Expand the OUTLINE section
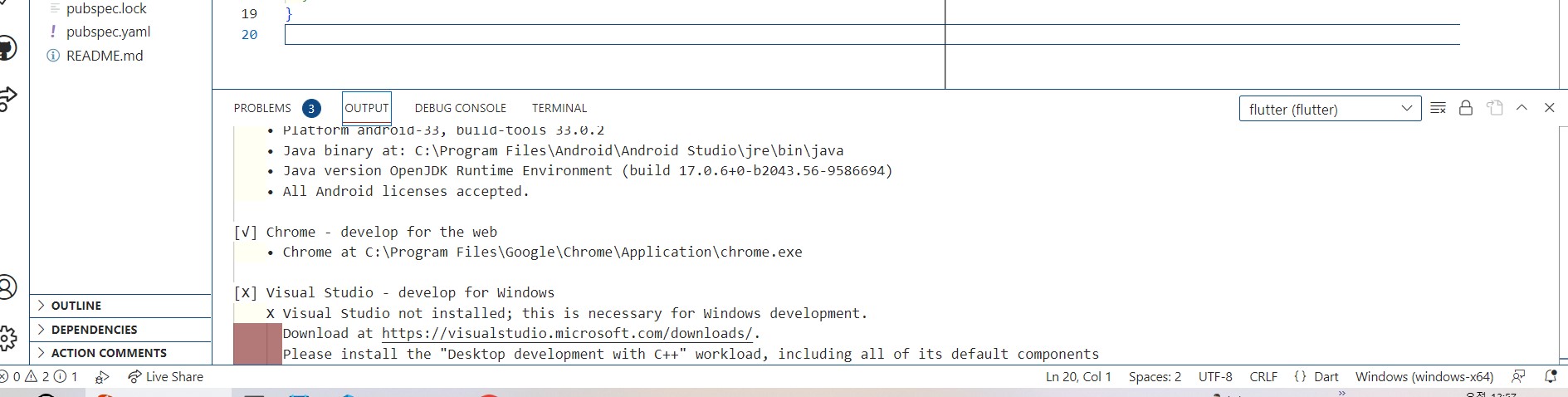Image resolution: width=1568 pixels, height=397 pixels. pyautogui.click(x=121, y=306)
